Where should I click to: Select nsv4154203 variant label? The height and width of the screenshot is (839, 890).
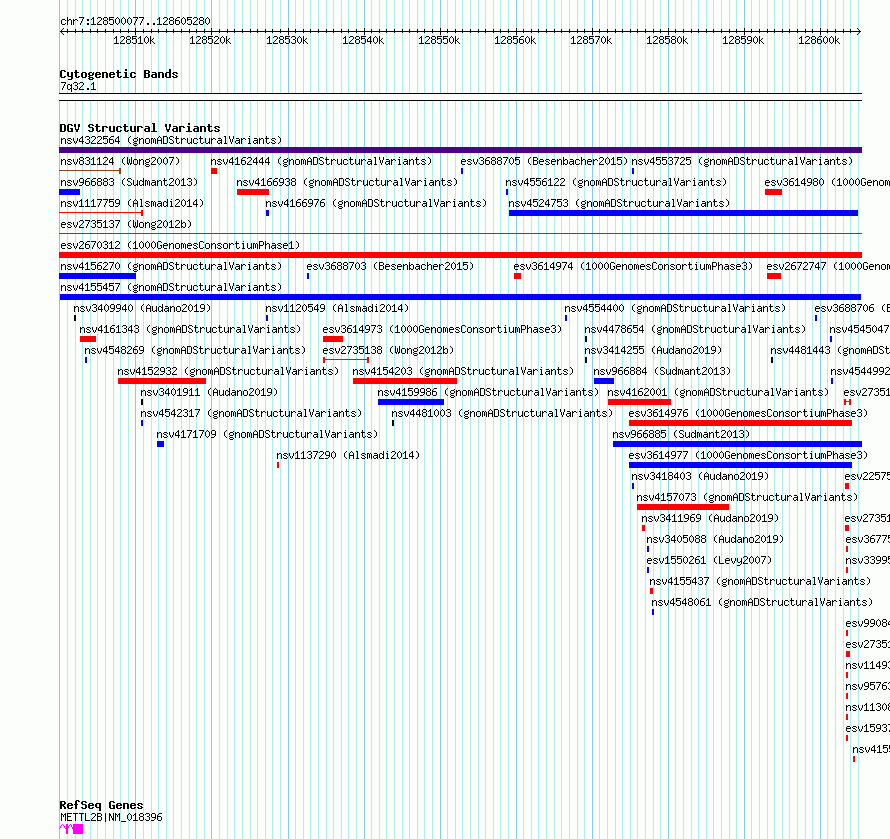[463, 371]
